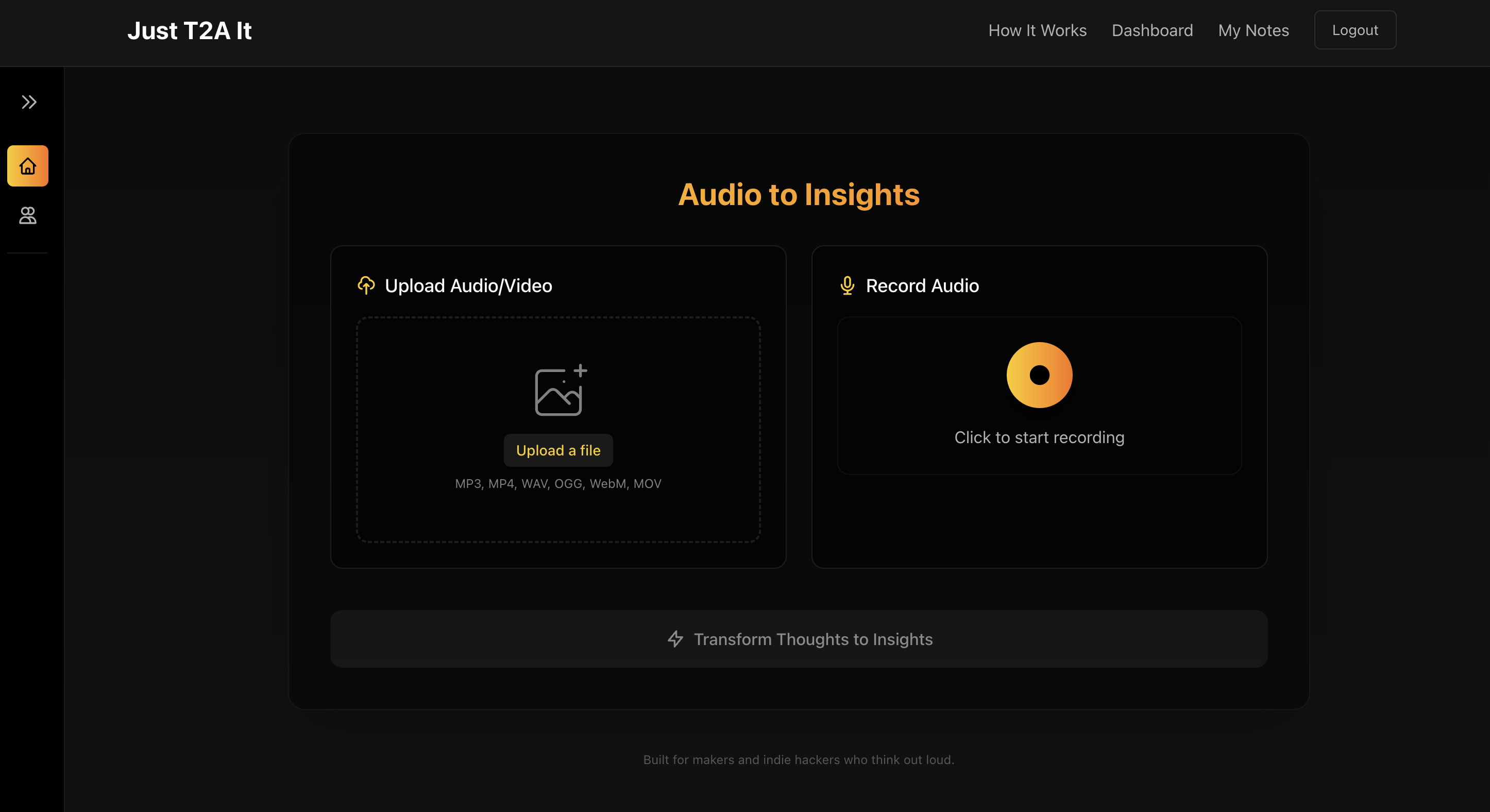Viewport: 1490px width, 812px height.
Task: Open the users group sidebar icon
Action: (x=28, y=216)
